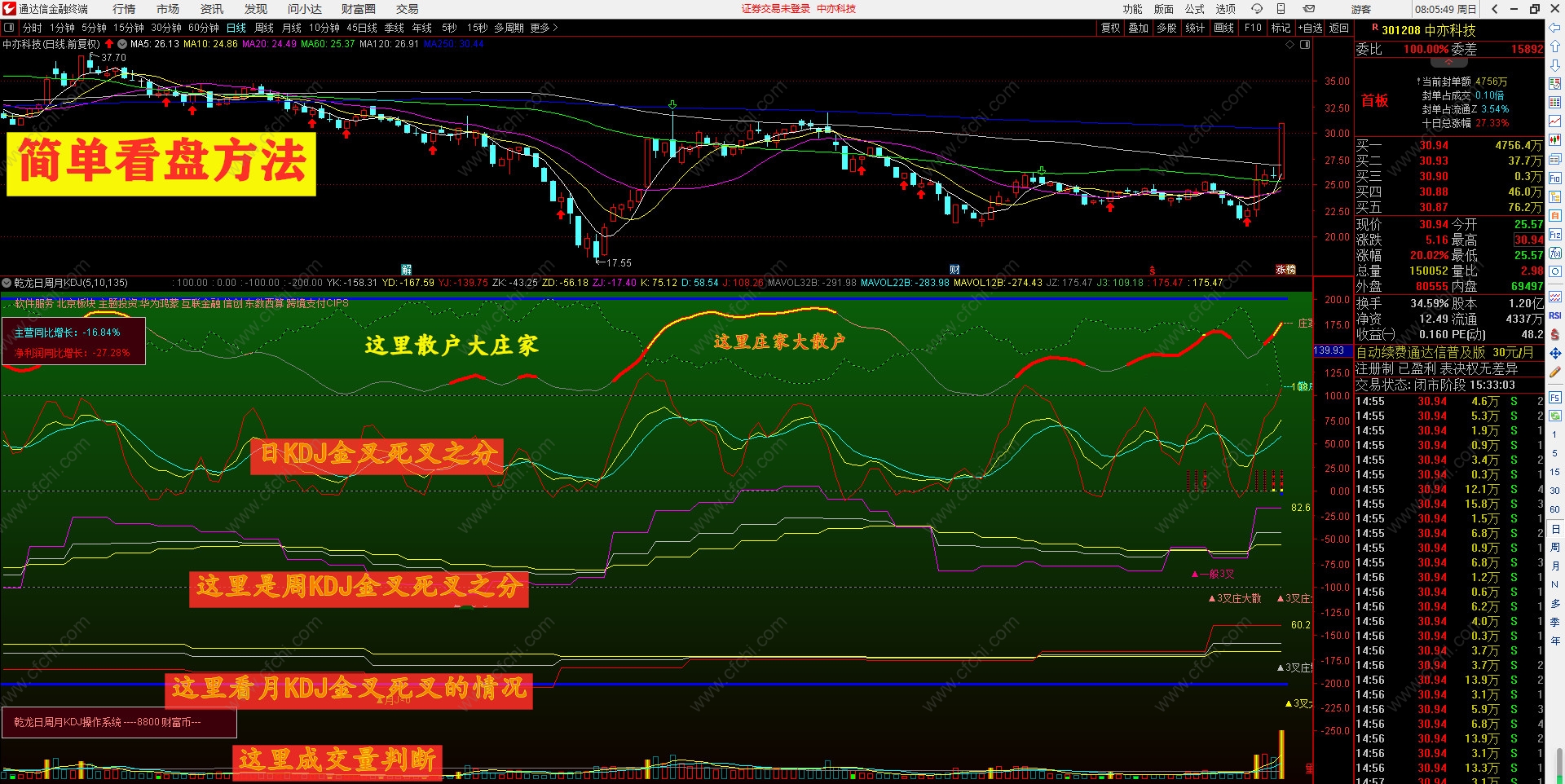1565x784 pixels.
Task: Click the 画线 drawing button
Action: (1223, 28)
